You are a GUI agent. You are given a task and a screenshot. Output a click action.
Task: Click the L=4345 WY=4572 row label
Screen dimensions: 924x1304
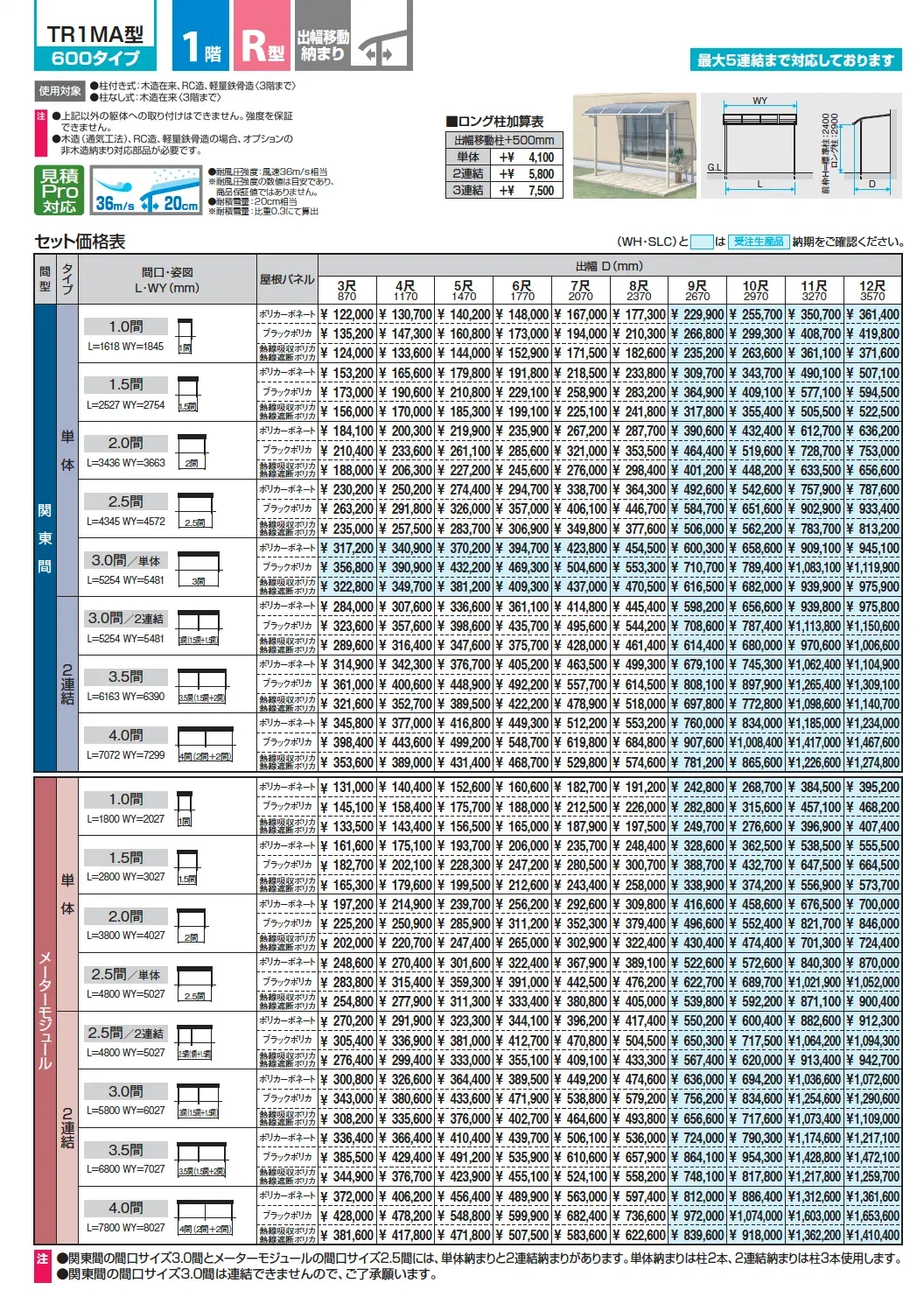tap(126, 522)
